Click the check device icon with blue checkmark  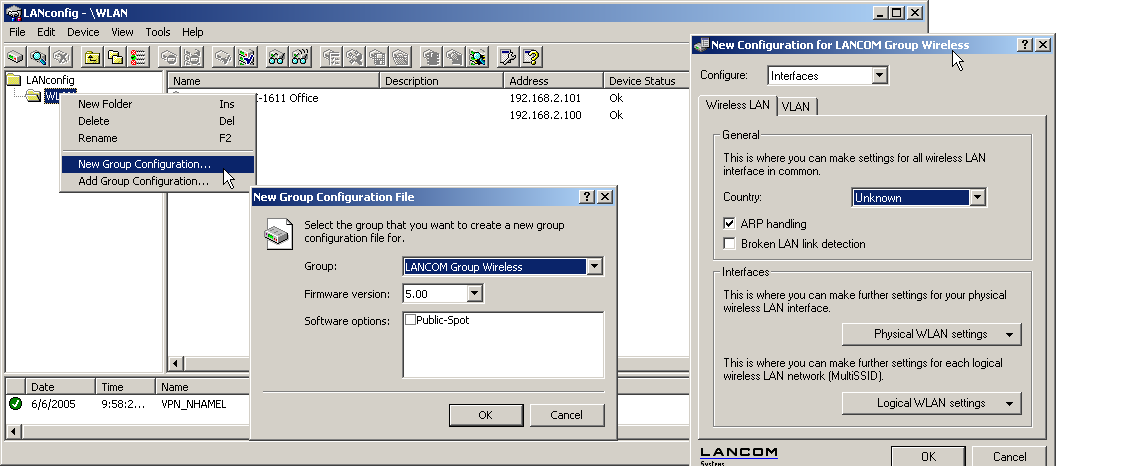(x=246, y=57)
